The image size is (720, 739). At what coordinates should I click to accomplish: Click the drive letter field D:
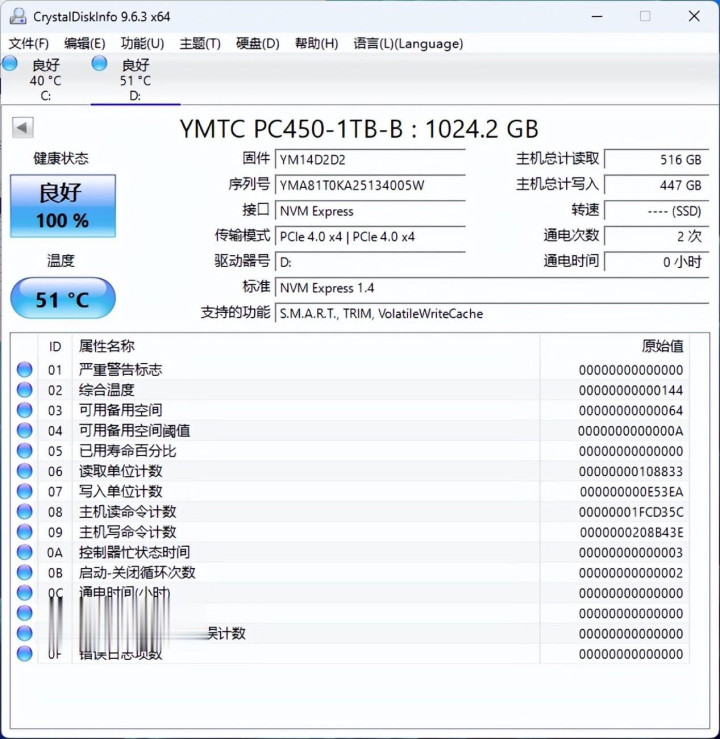pos(370,262)
